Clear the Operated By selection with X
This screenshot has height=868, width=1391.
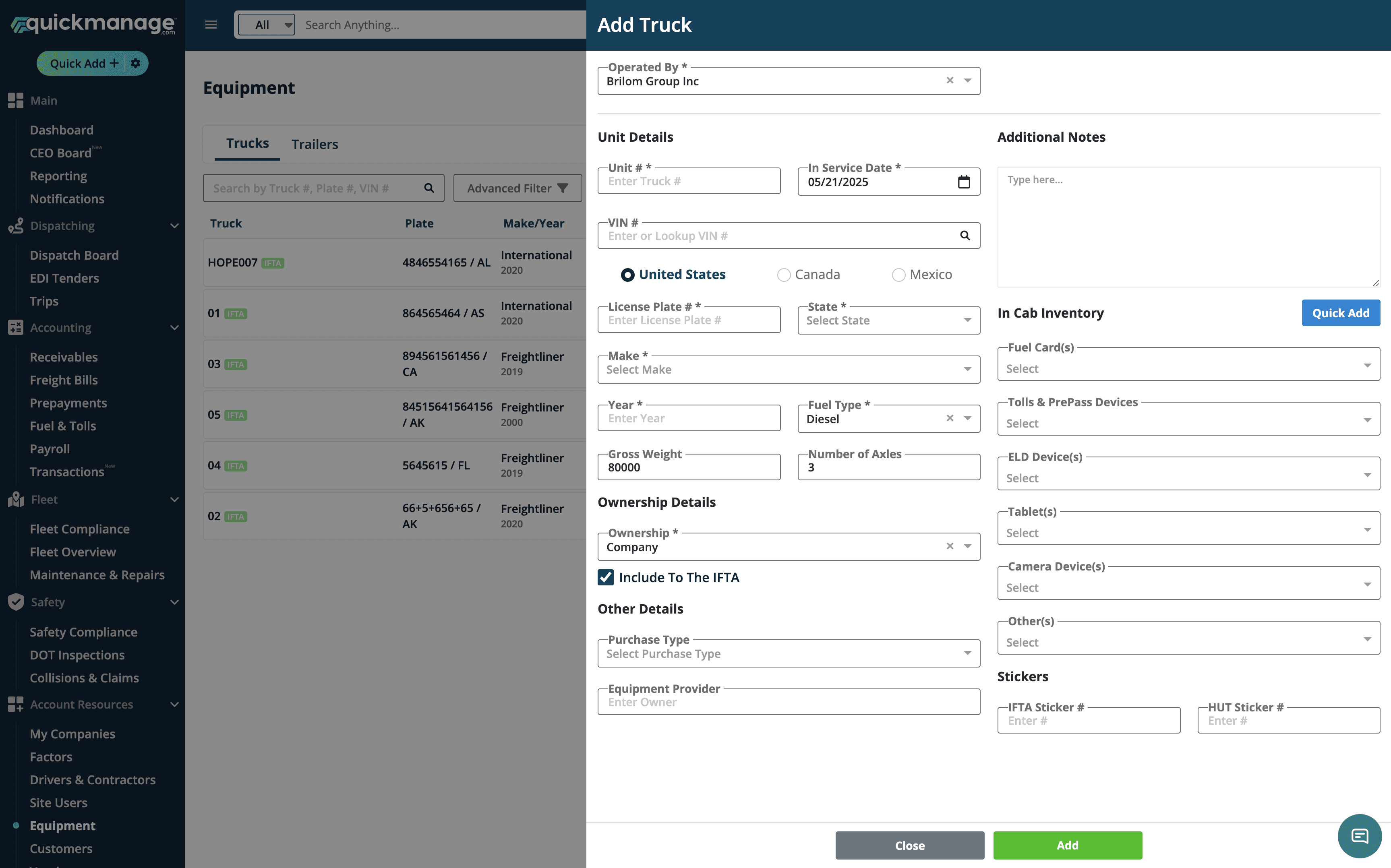(x=950, y=81)
